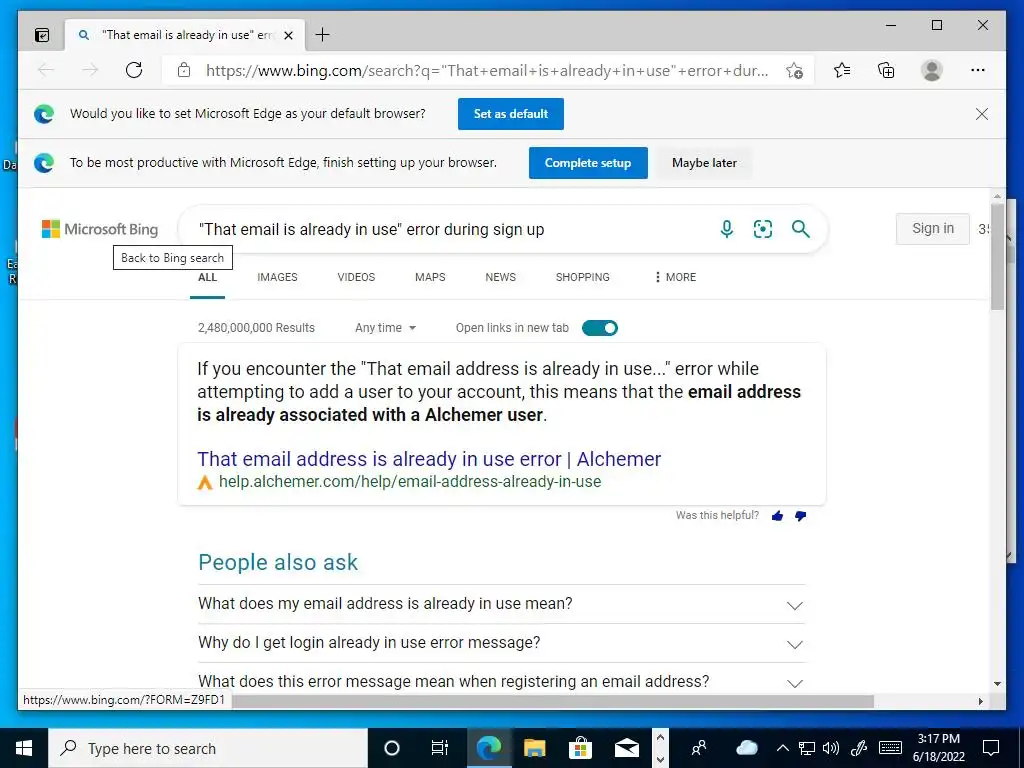Click the vertical page scrollbar thumb

pos(997,256)
